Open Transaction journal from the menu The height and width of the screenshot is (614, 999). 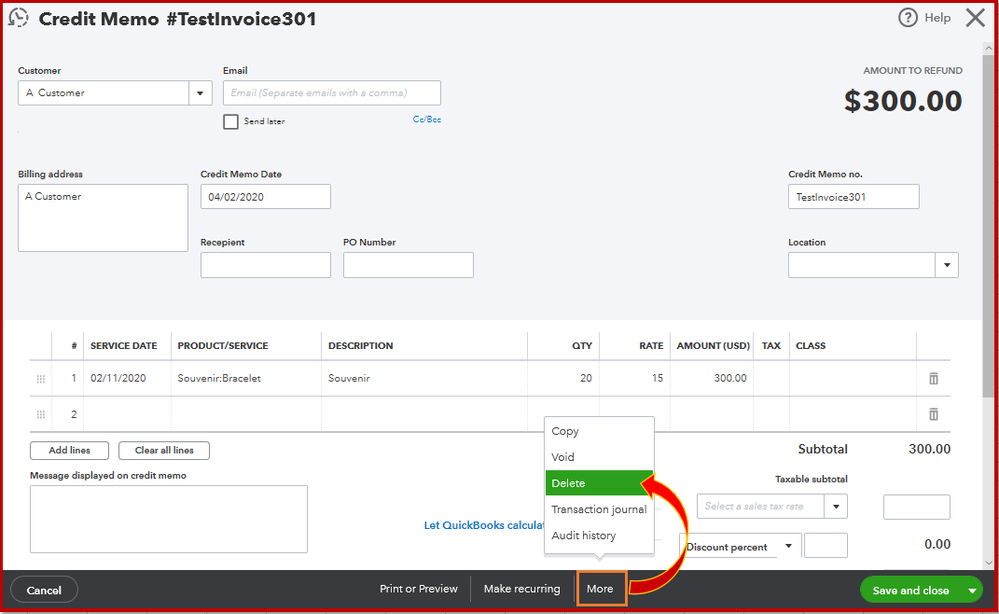(x=599, y=510)
